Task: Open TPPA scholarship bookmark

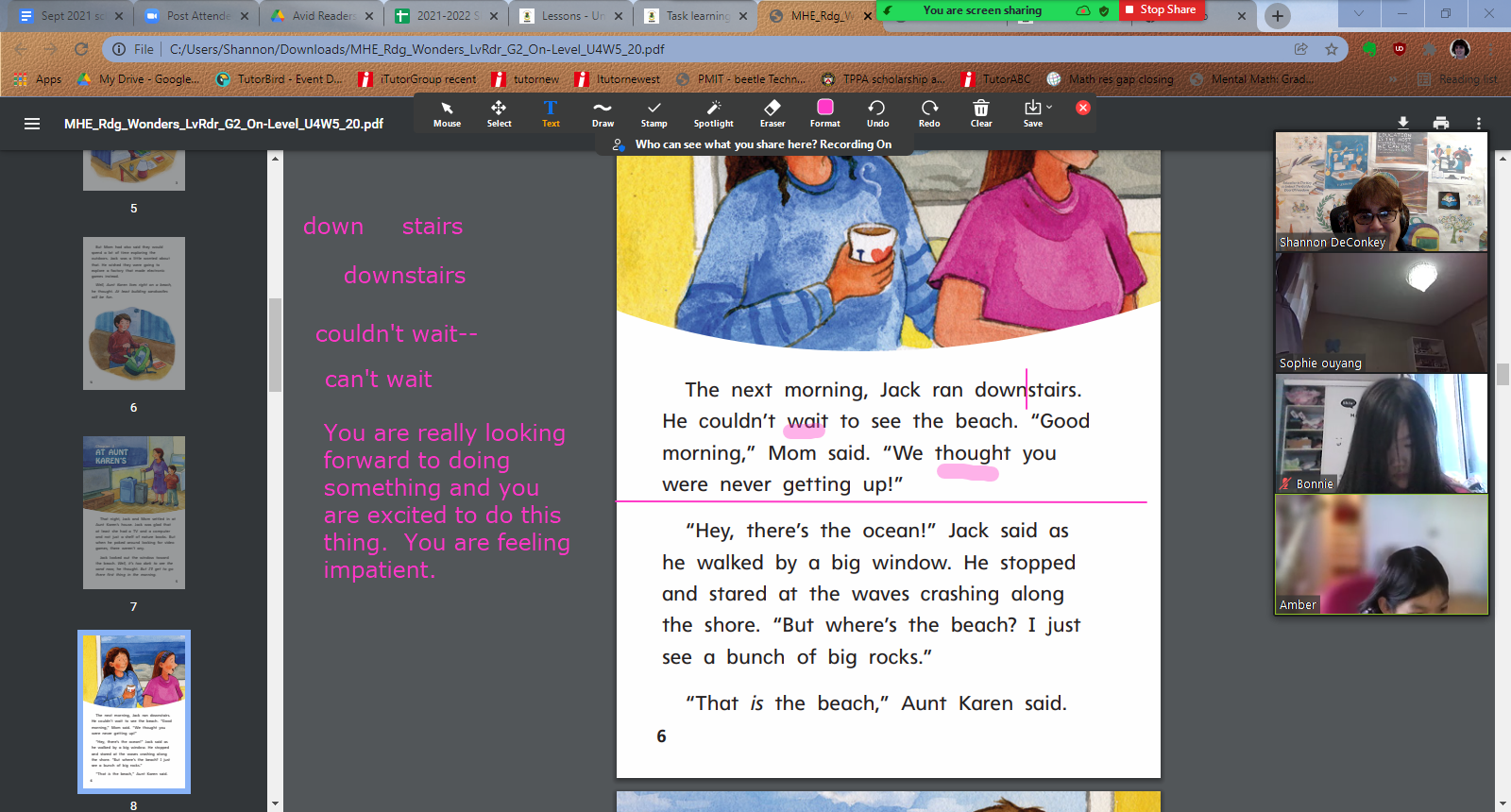Action: click(882, 79)
